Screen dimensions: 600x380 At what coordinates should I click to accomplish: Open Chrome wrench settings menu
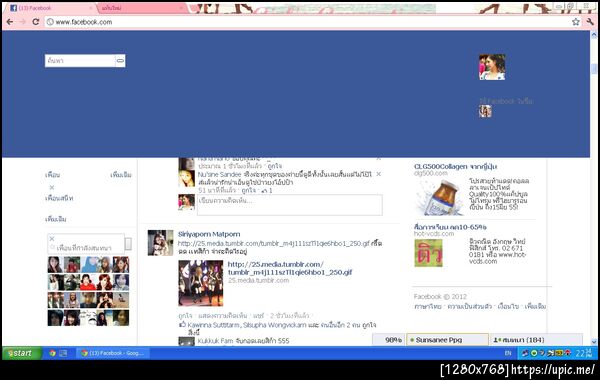coord(590,22)
